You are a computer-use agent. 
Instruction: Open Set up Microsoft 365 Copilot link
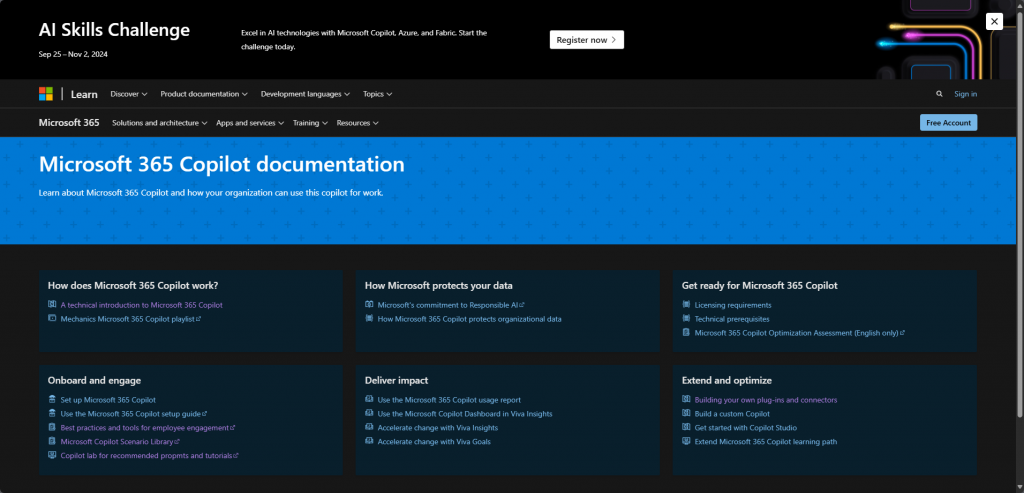click(x=108, y=400)
